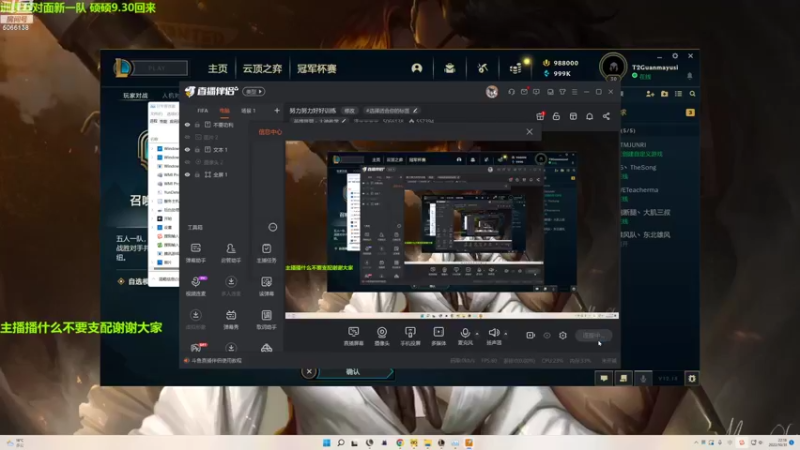Image resolution: width=800 pixels, height=450 pixels.
Task: Close the 信息中心 panel
Action: click(x=530, y=132)
